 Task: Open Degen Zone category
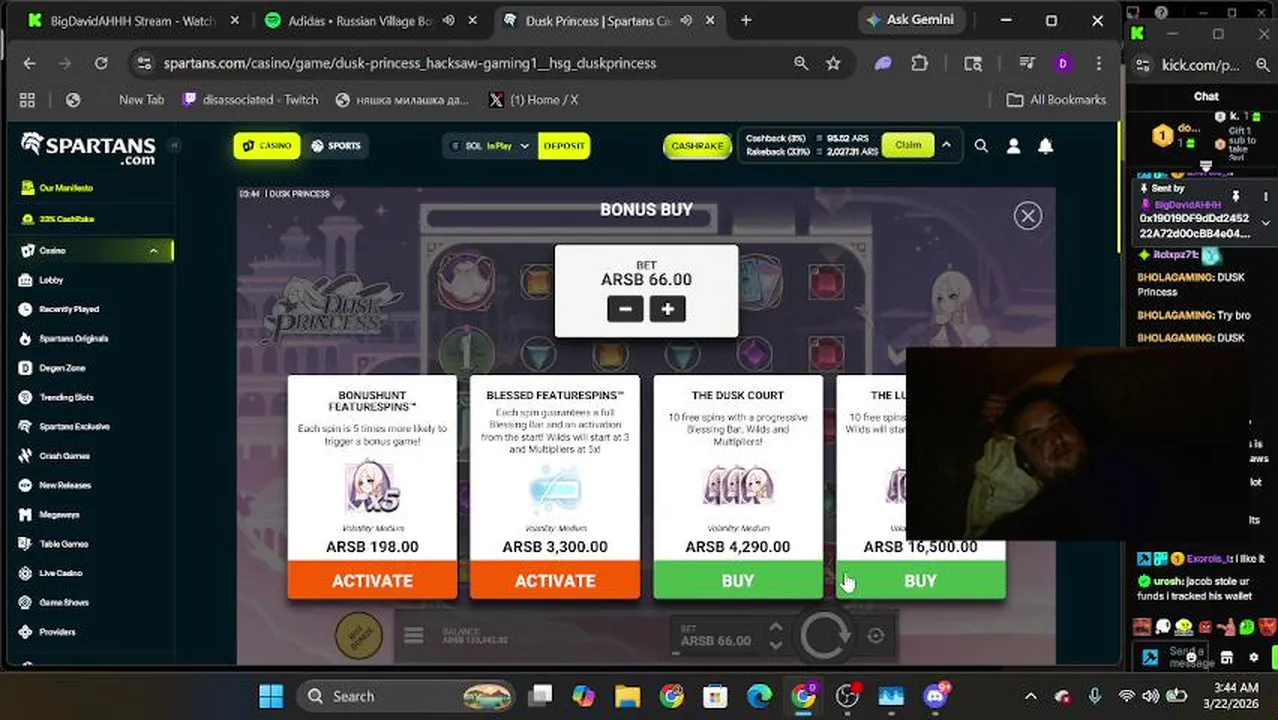coord(61,368)
